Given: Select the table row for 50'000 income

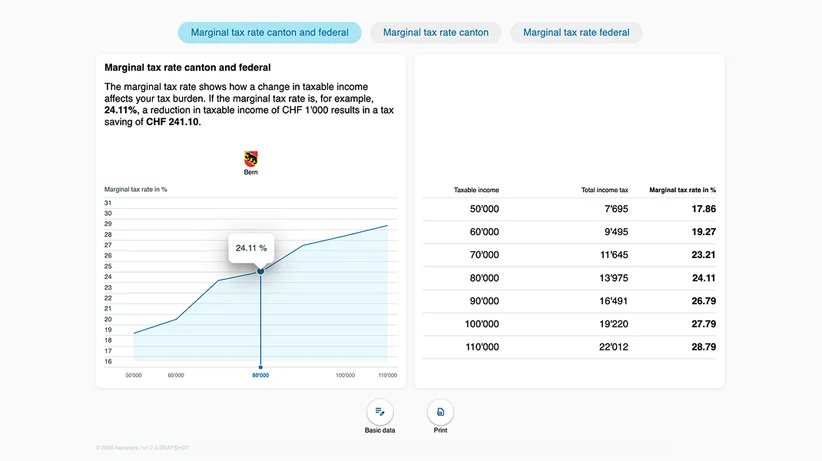Looking at the screenshot, I should click(x=569, y=209).
